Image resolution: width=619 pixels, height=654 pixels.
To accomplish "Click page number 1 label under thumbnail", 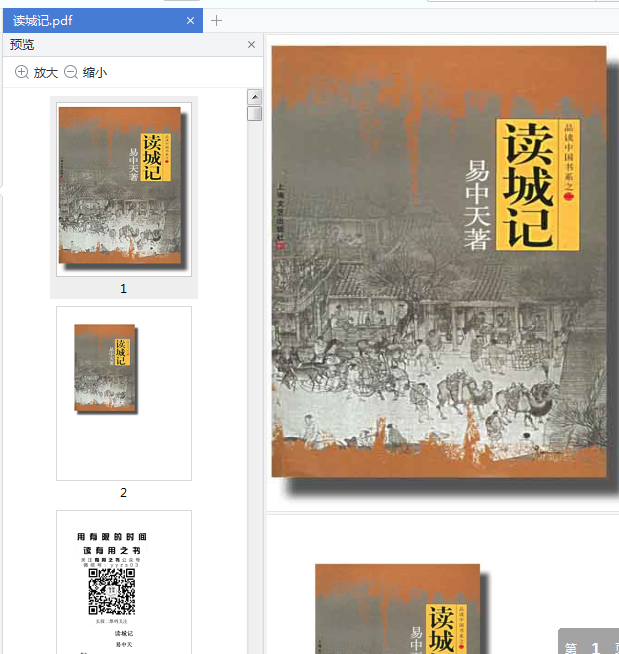I will click(x=123, y=289).
